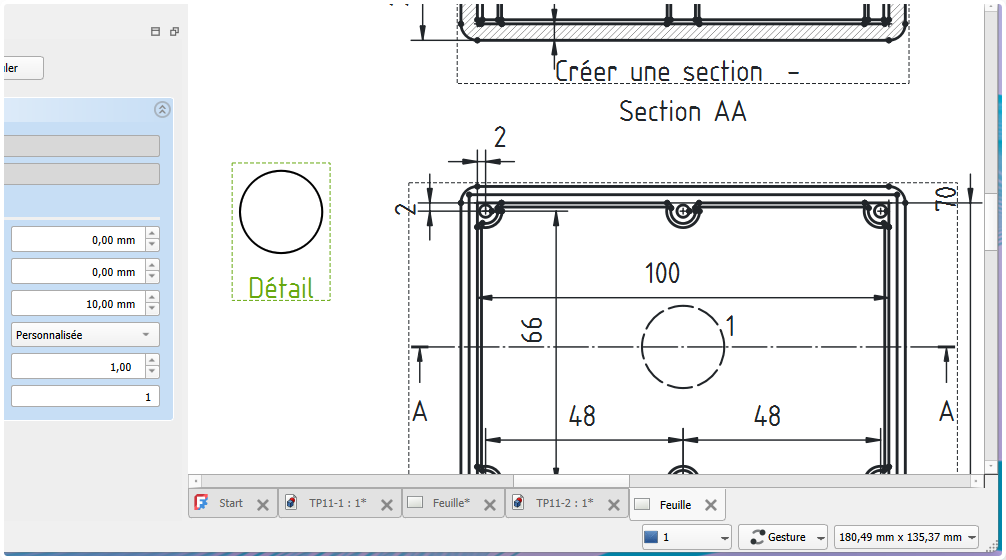Click the panel minimize icon beside undock
Image resolution: width=1006 pixels, height=560 pixels.
tap(155, 32)
